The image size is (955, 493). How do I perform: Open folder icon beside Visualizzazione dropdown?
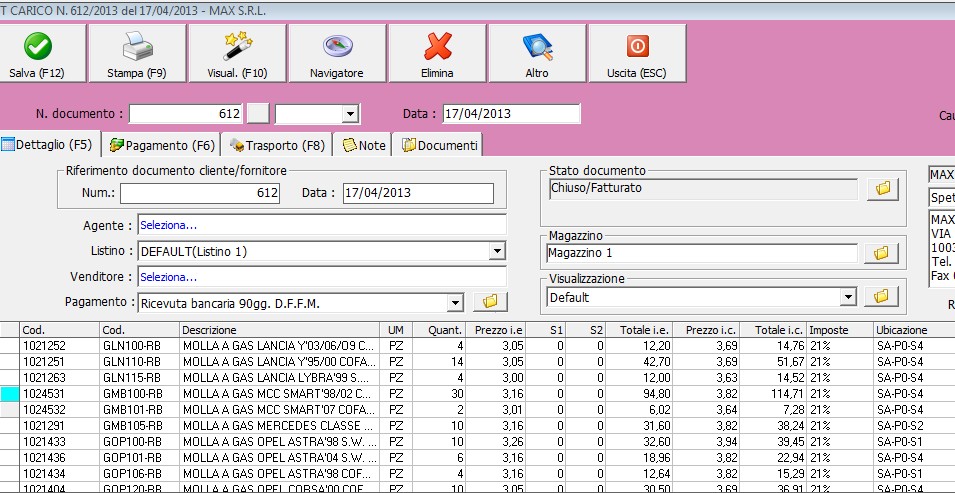[881, 297]
